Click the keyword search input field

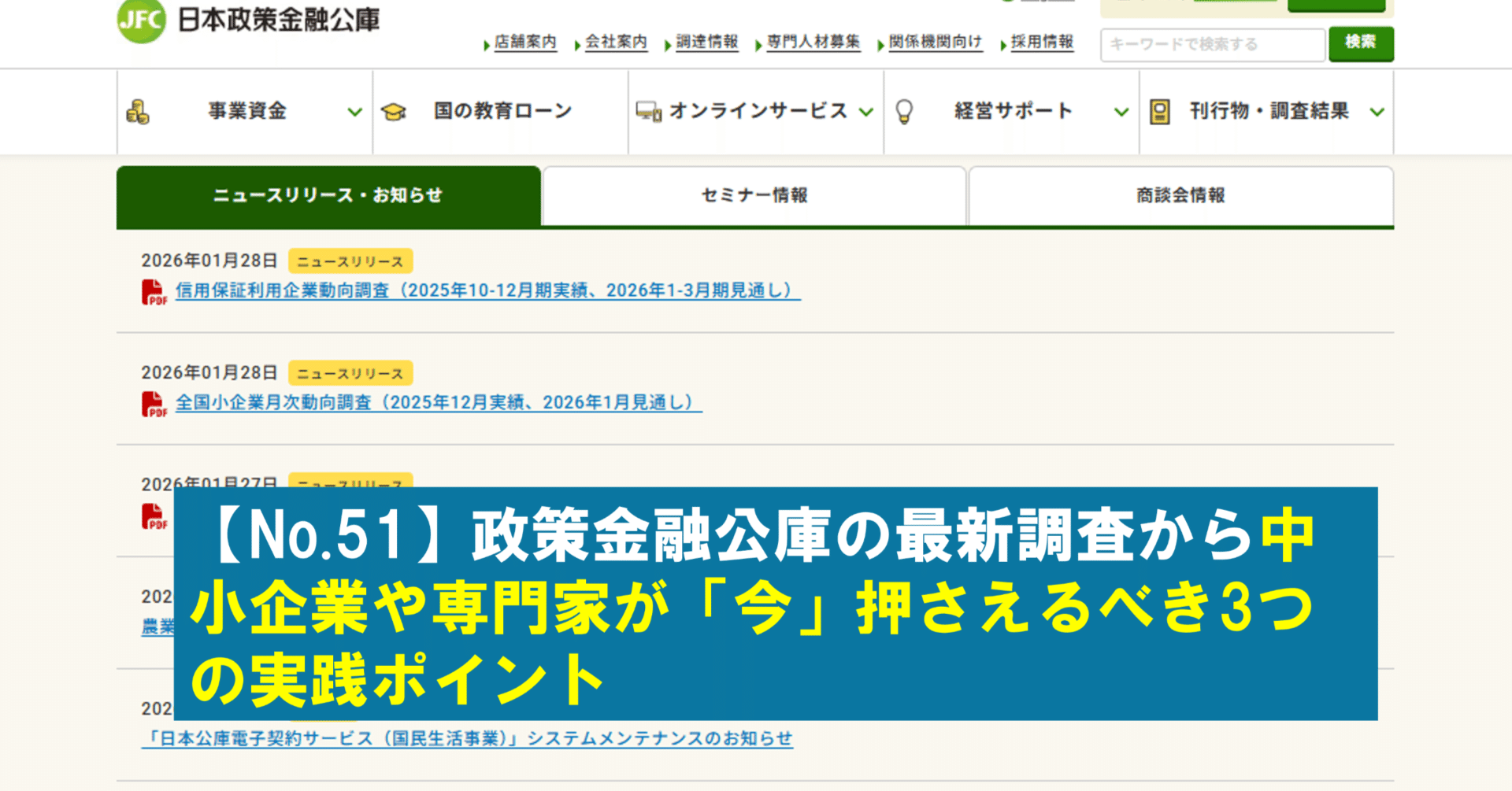point(1213,44)
